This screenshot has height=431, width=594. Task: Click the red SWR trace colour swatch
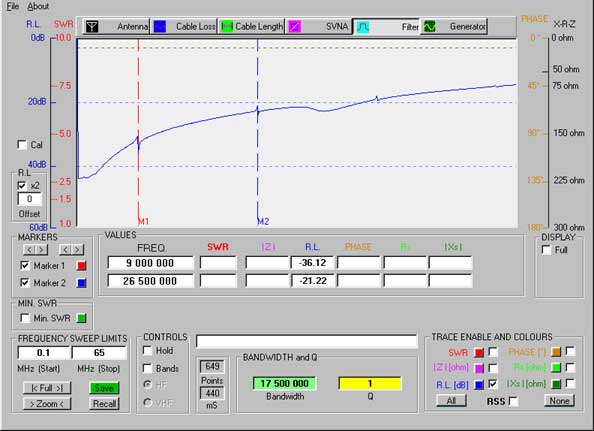(479, 353)
